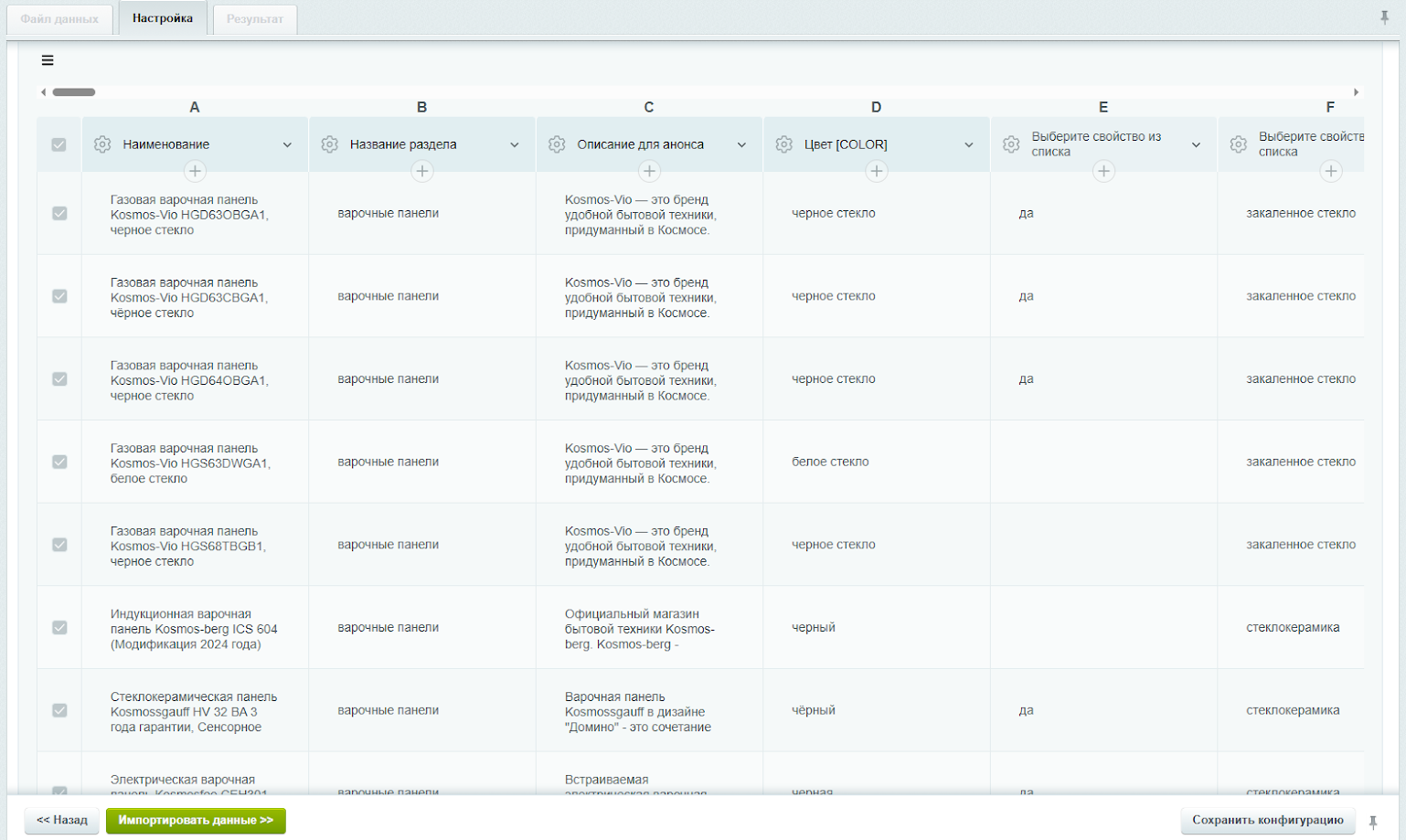Expand column E property dropdown

tap(1196, 144)
